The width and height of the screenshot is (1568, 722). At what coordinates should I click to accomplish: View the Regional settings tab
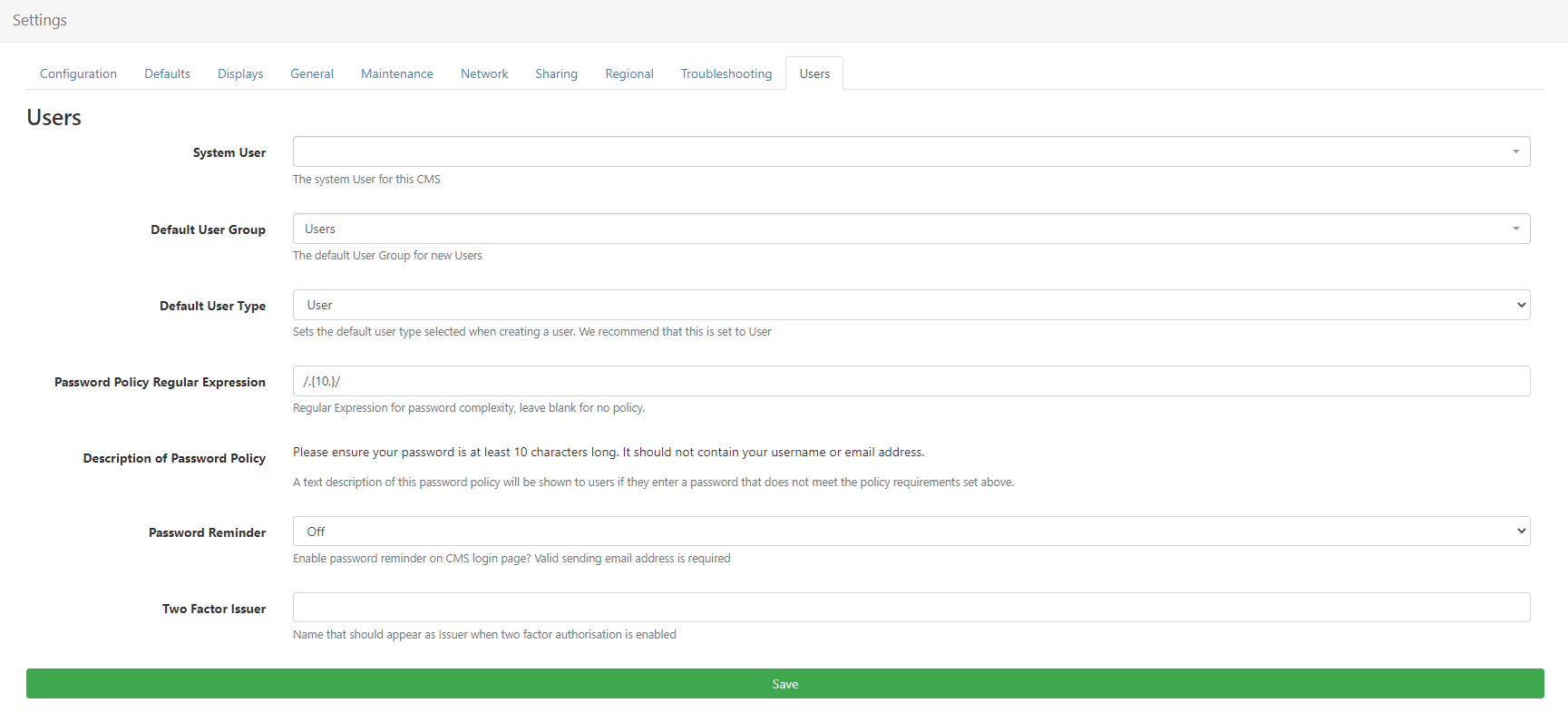[629, 73]
